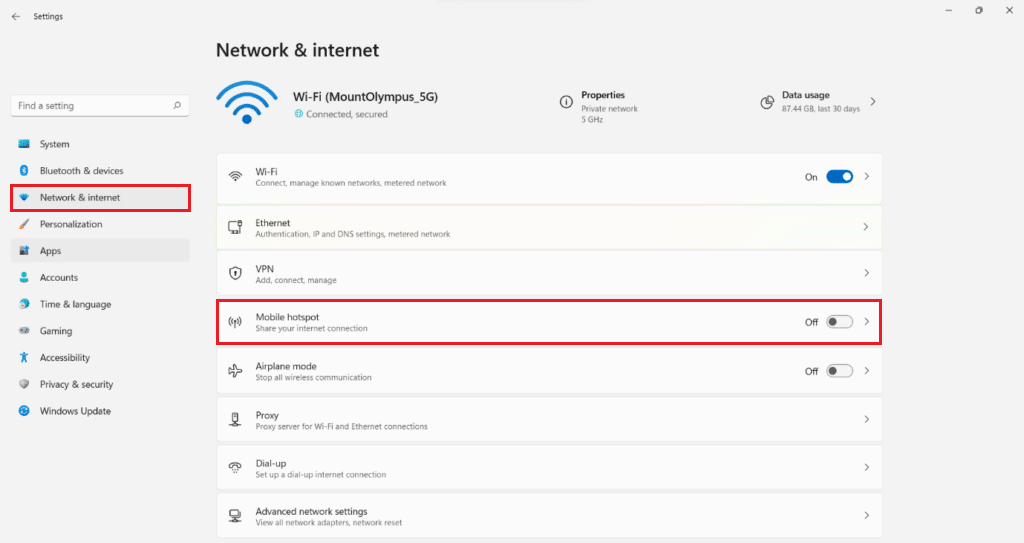
Task: Click the Proxy server icon
Action: click(235, 420)
